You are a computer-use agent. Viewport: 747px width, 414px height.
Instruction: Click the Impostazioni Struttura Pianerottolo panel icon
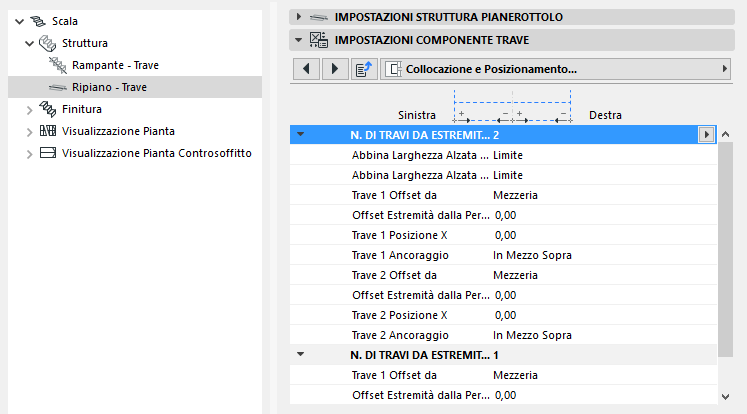(320, 17)
